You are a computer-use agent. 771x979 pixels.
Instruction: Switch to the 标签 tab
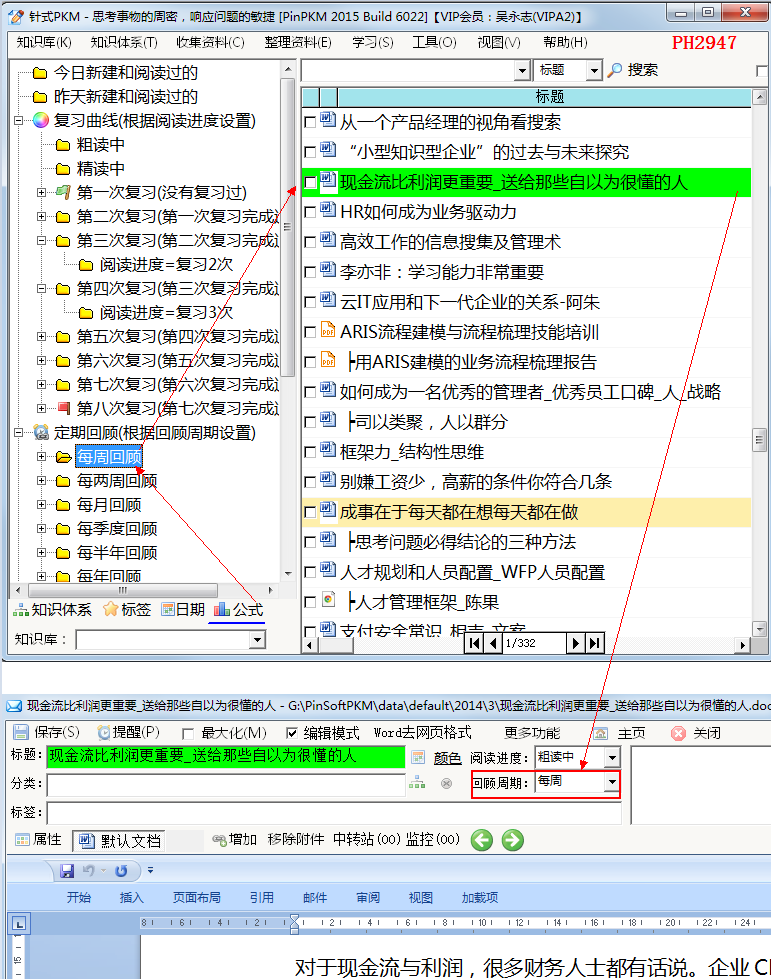127,609
